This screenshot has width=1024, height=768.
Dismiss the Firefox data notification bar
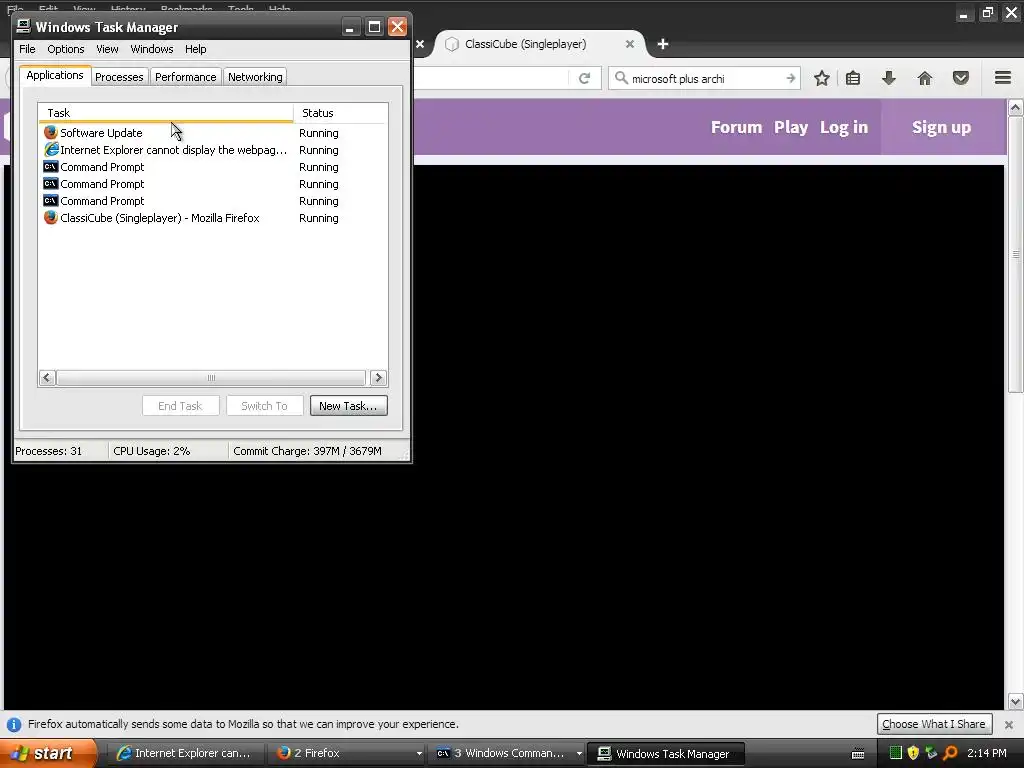point(1009,724)
